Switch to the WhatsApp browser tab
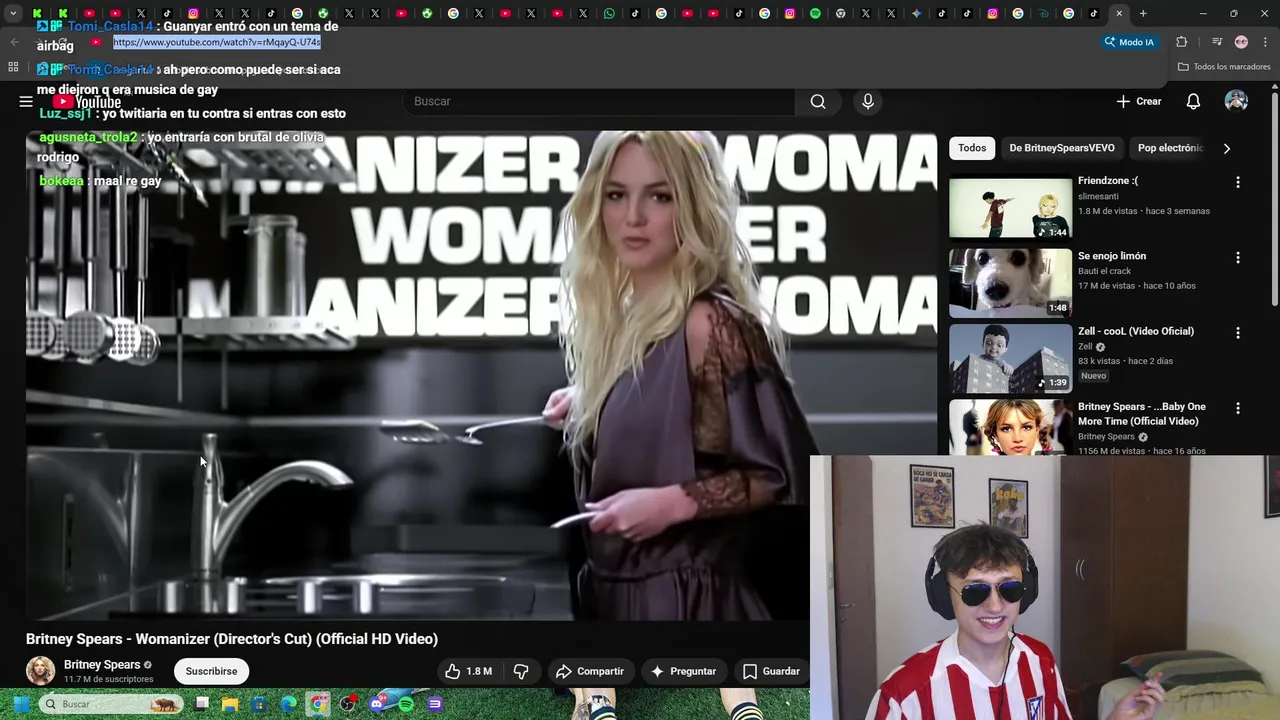The height and width of the screenshot is (720, 1280). (610, 14)
